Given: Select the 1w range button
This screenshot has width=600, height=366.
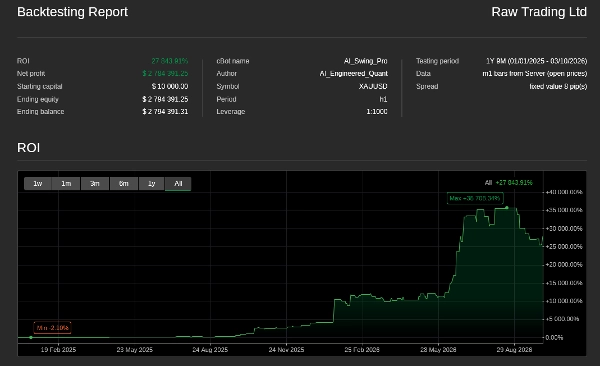Looking at the screenshot, I should tap(38, 184).
